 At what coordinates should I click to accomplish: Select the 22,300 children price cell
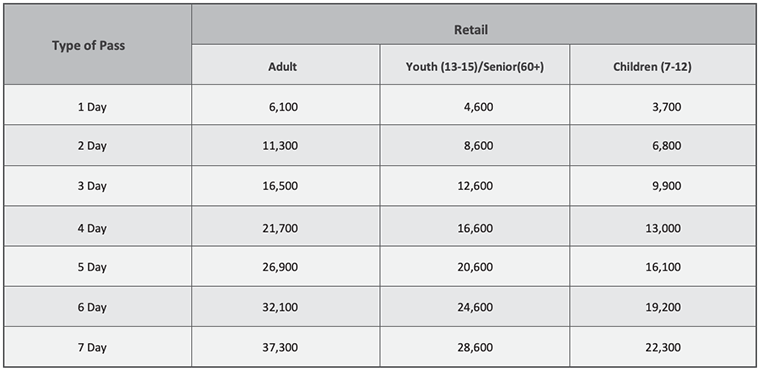[663, 347]
